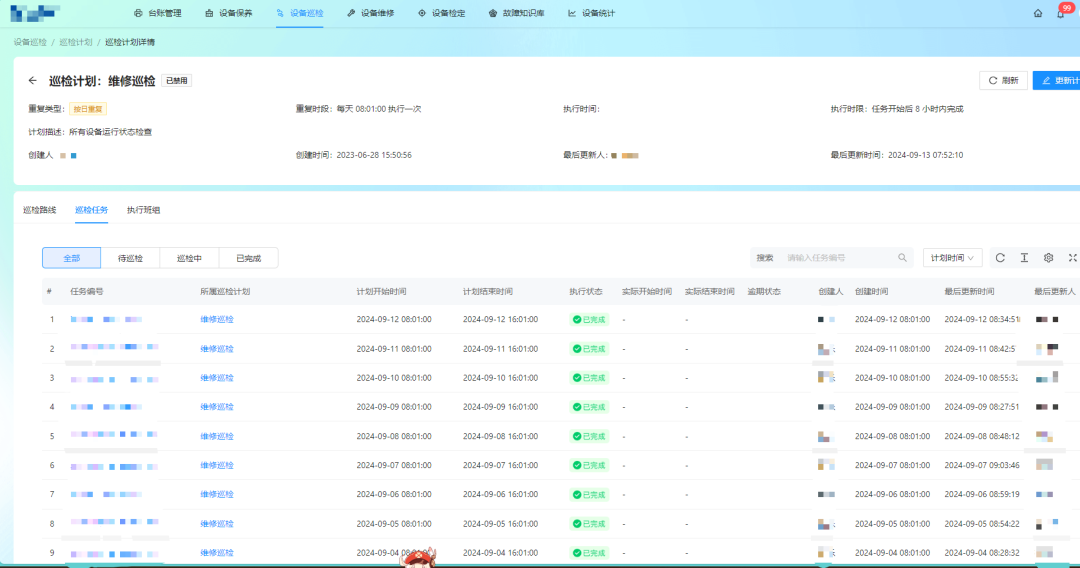
Task: Open table column settings gear icon
Action: (x=1048, y=258)
